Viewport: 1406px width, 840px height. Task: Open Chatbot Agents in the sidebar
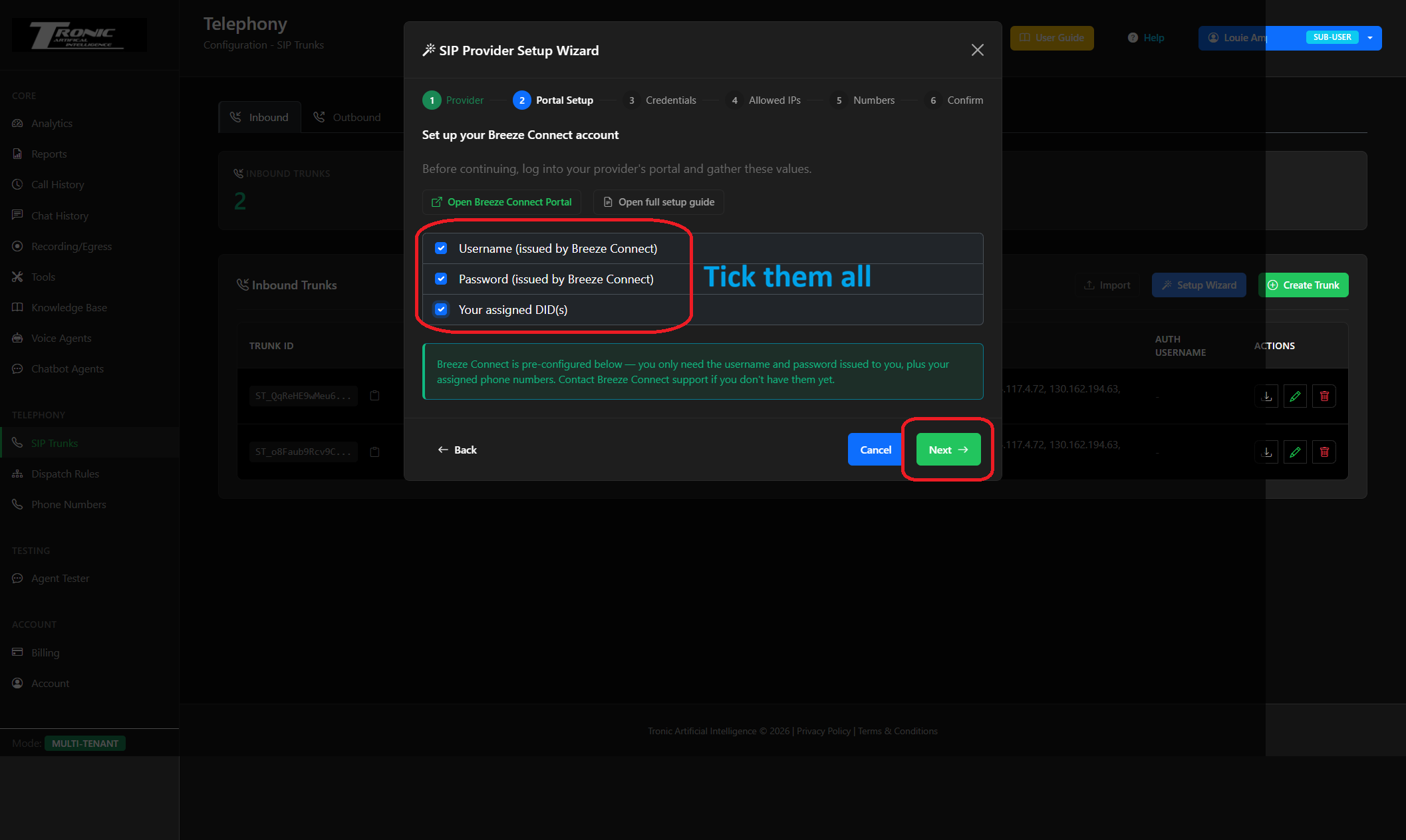[67, 368]
